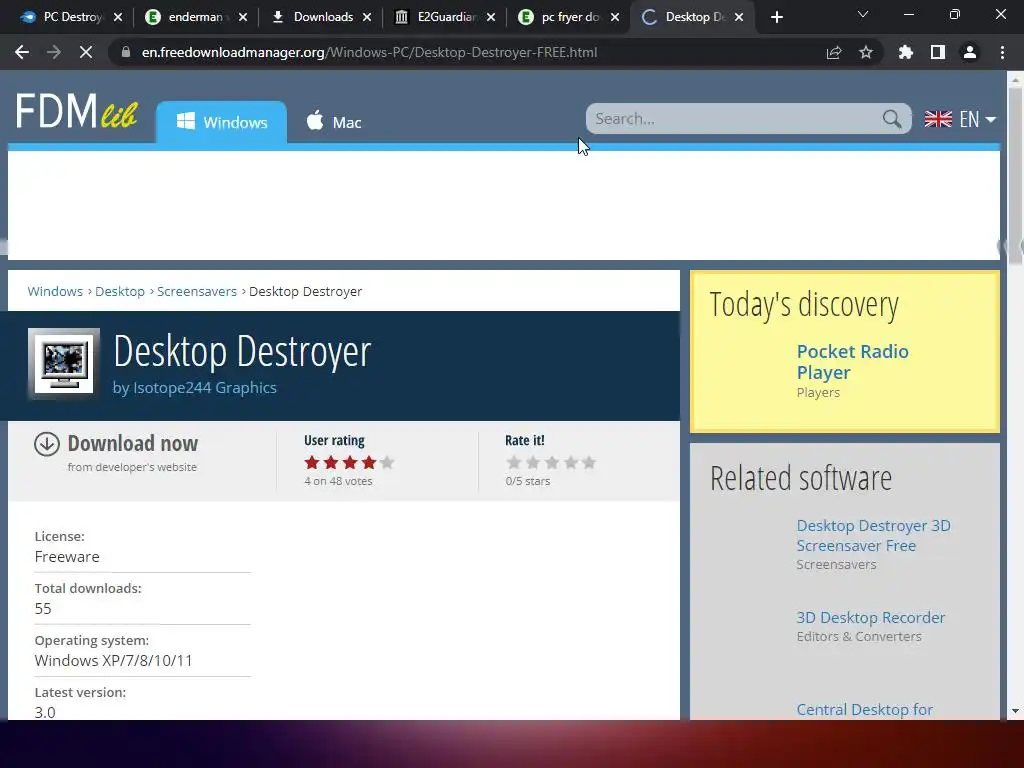
Task: Toggle the browser side panel icon
Action: click(x=938, y=52)
